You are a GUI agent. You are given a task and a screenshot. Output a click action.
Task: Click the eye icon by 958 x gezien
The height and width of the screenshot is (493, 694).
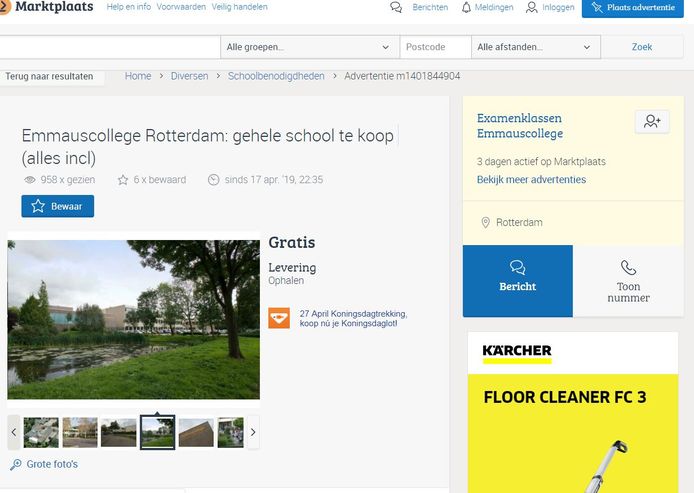click(x=30, y=180)
